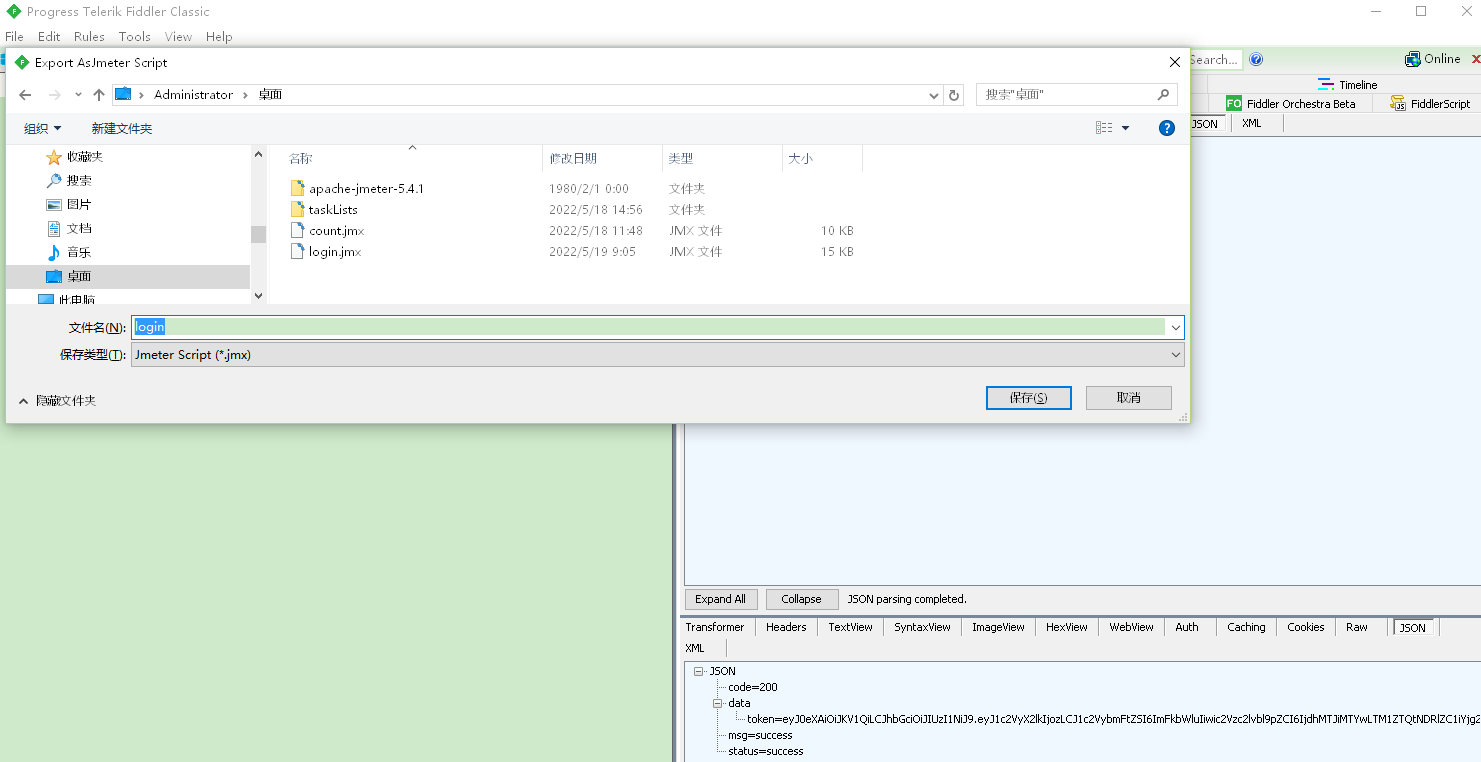Click the Collapse button
Screen dimensions: 1481x762
(801, 599)
